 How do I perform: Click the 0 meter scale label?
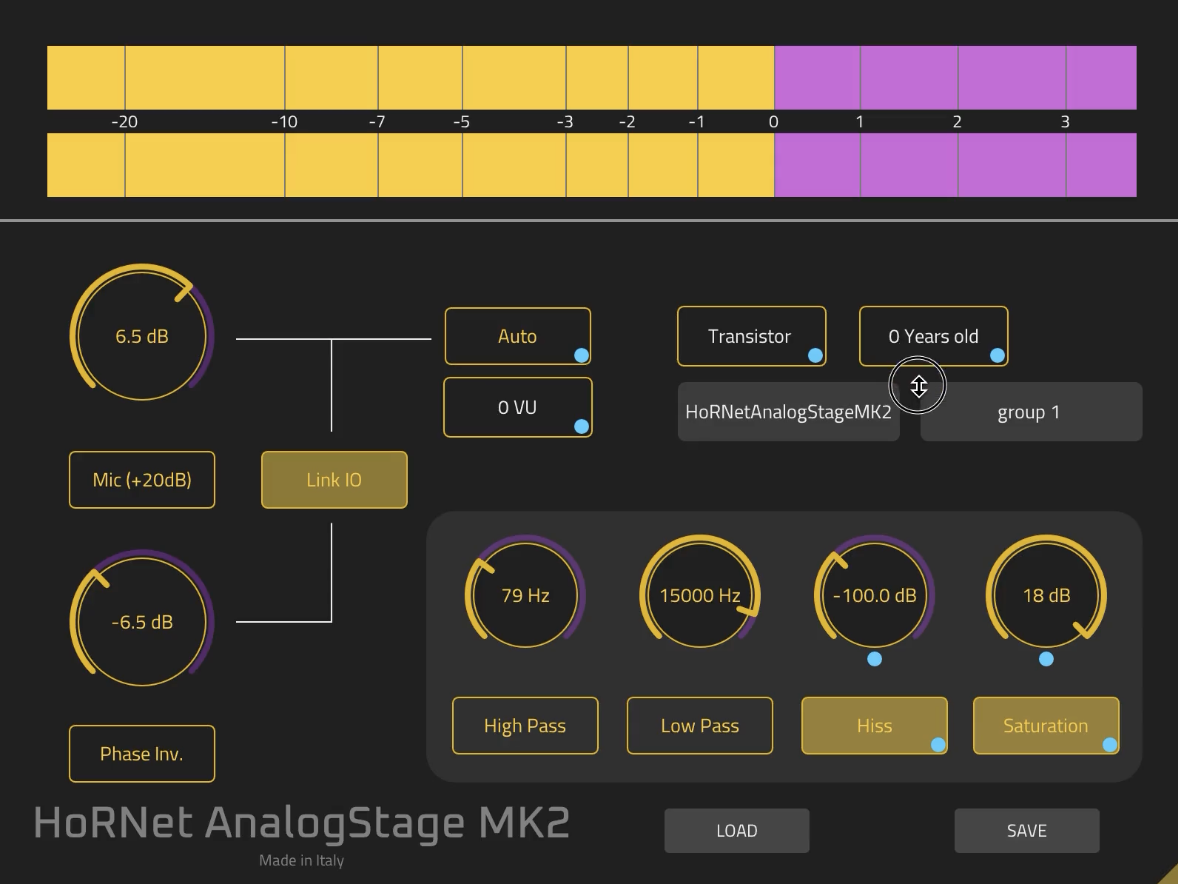[x=774, y=122]
